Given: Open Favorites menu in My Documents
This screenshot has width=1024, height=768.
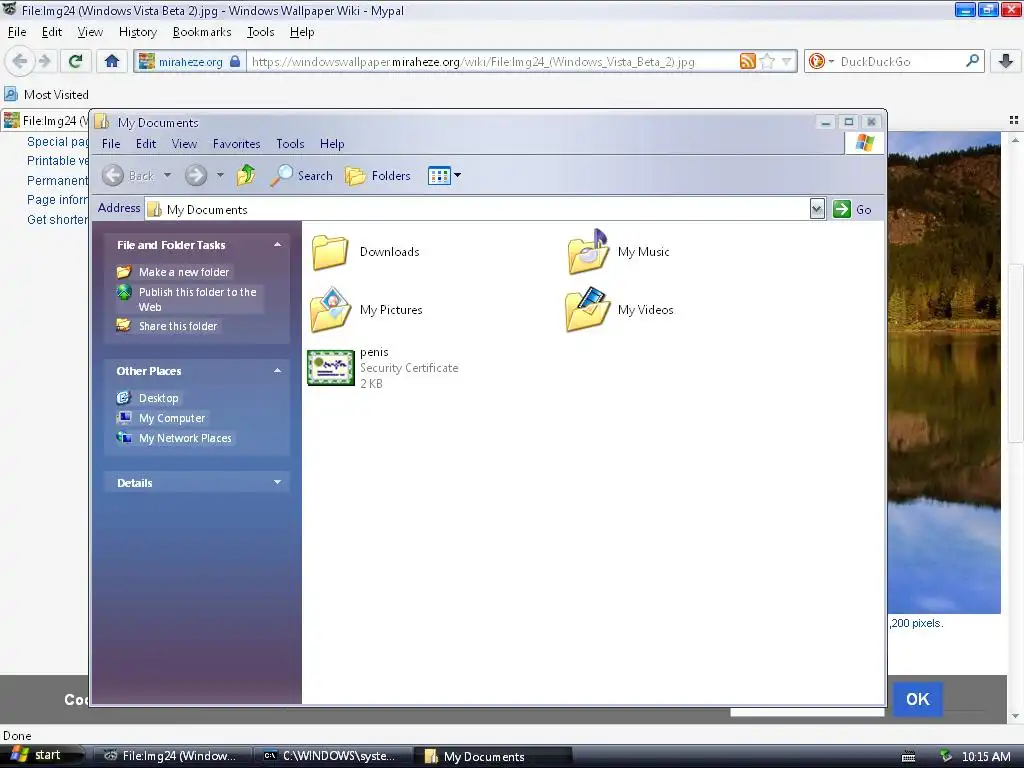Looking at the screenshot, I should tap(236, 144).
